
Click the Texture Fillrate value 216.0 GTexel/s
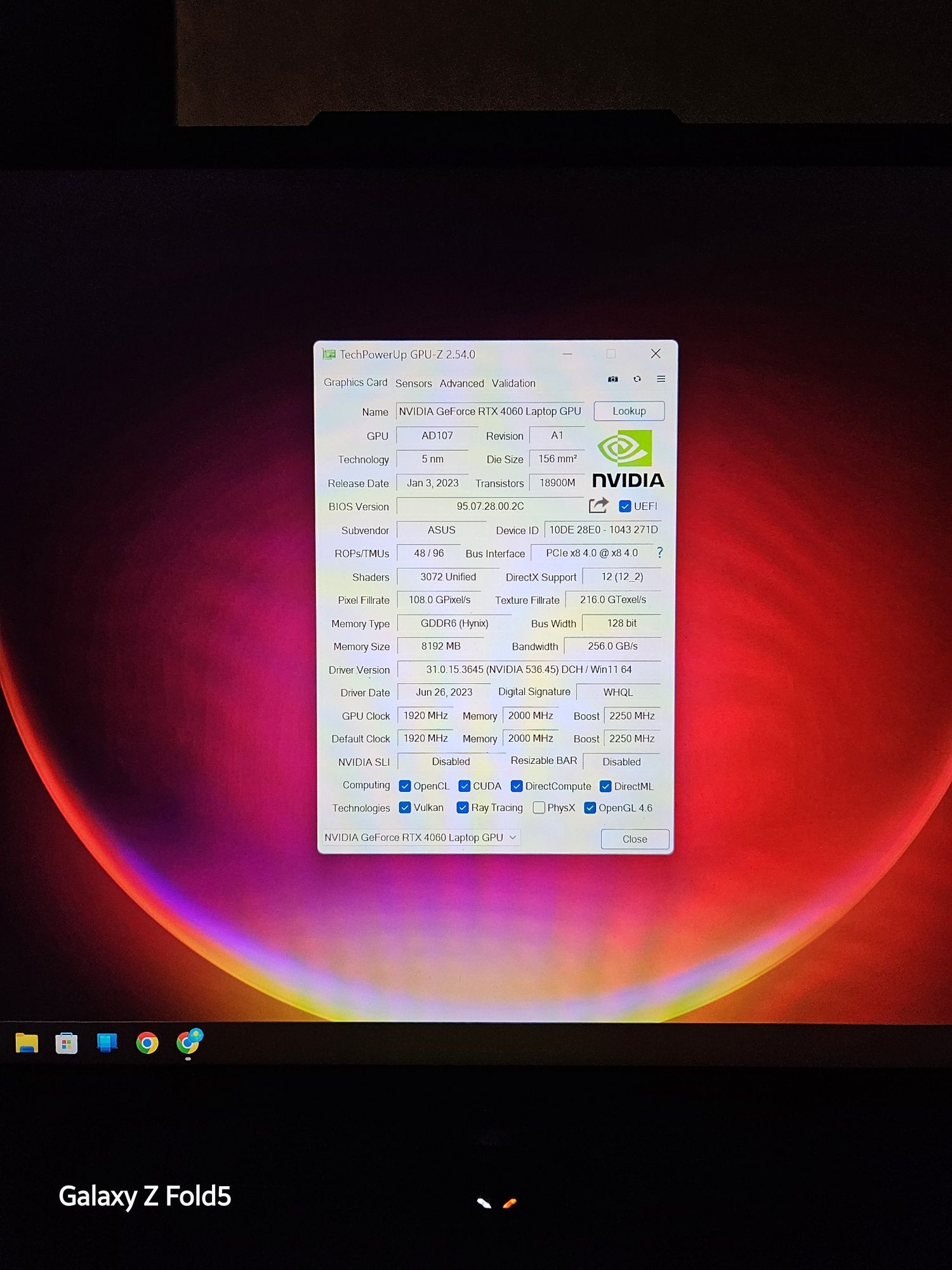point(613,599)
